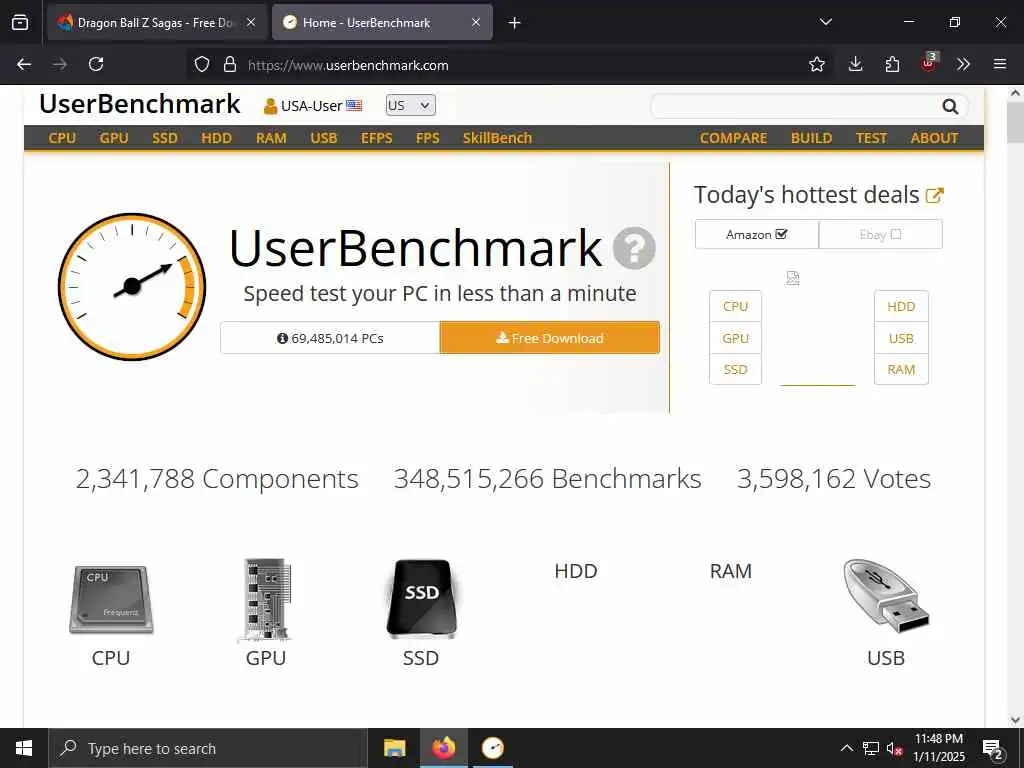Click the speedometer gauge logo
The image size is (1024, 768).
(x=132, y=286)
